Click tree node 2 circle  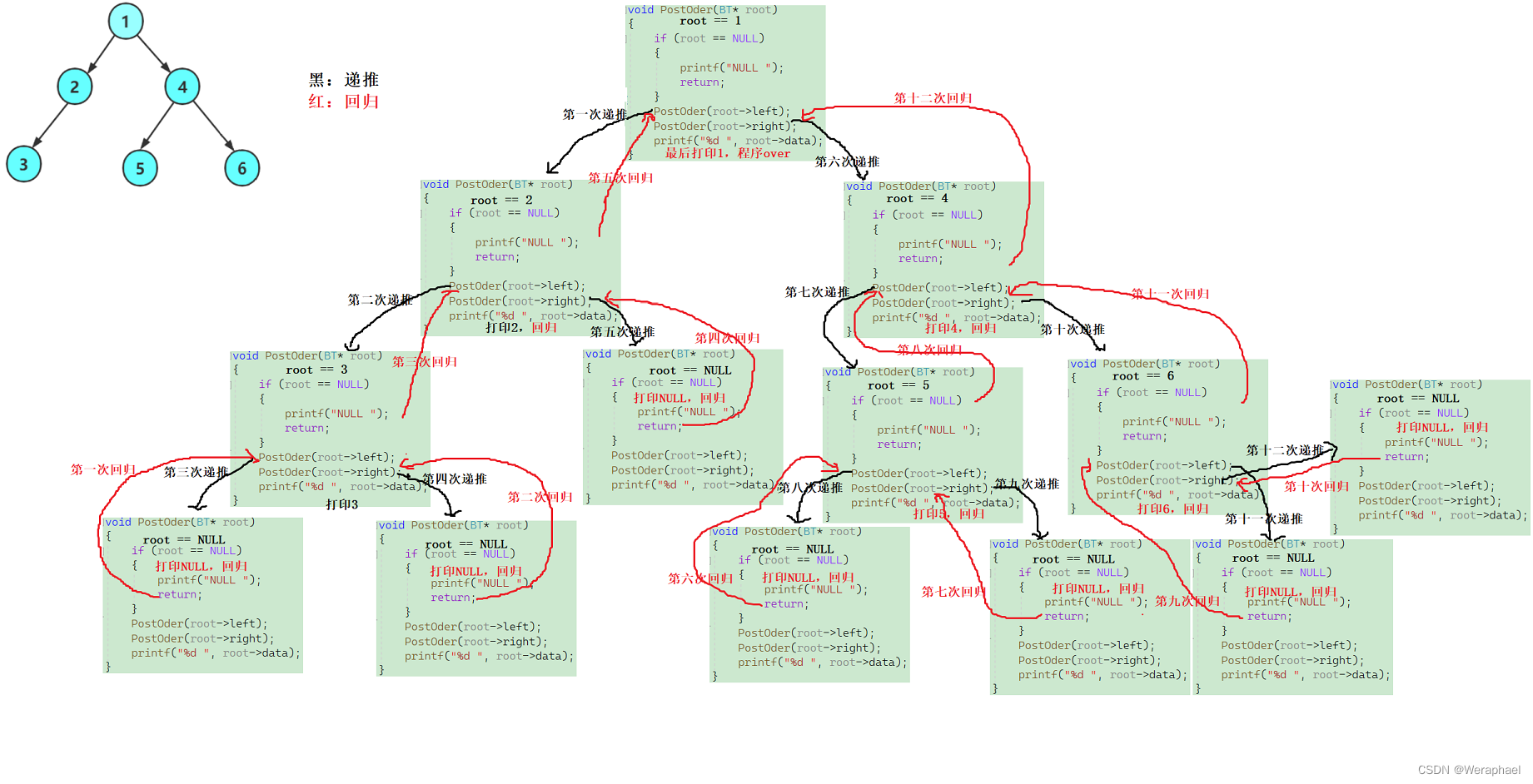coord(75,87)
